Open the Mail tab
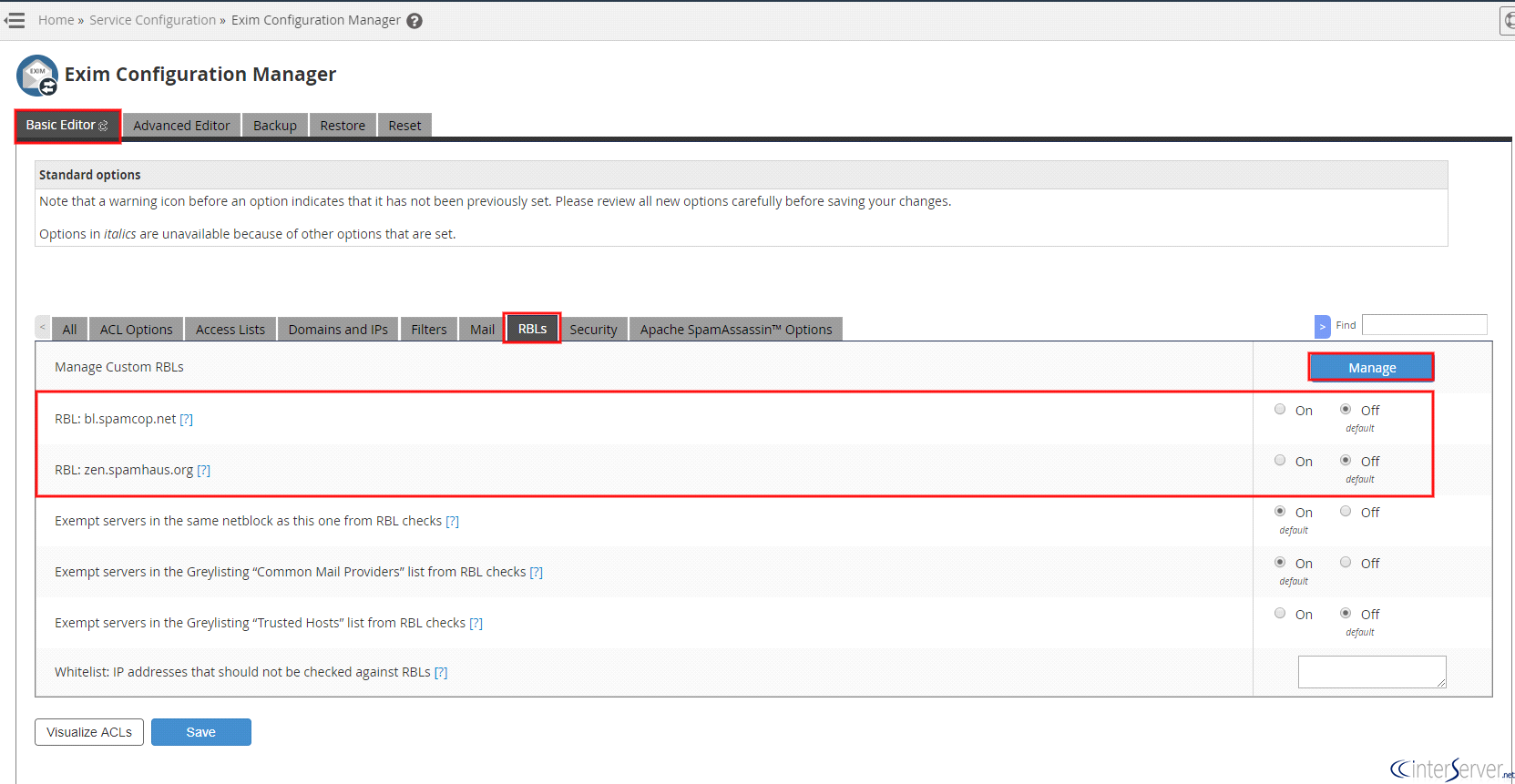Viewport: 1515px width, 784px height. pos(482,329)
